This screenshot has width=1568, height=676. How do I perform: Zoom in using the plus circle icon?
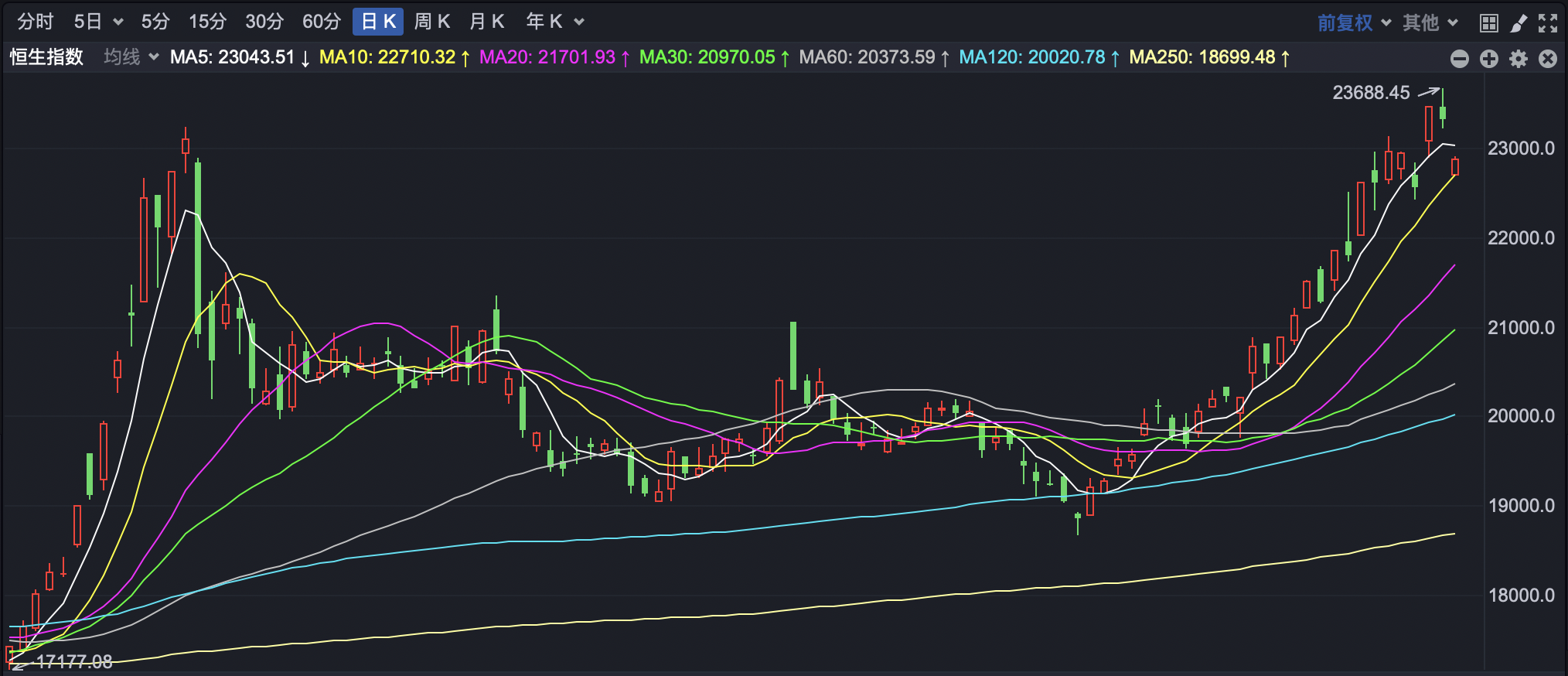pos(1488,59)
